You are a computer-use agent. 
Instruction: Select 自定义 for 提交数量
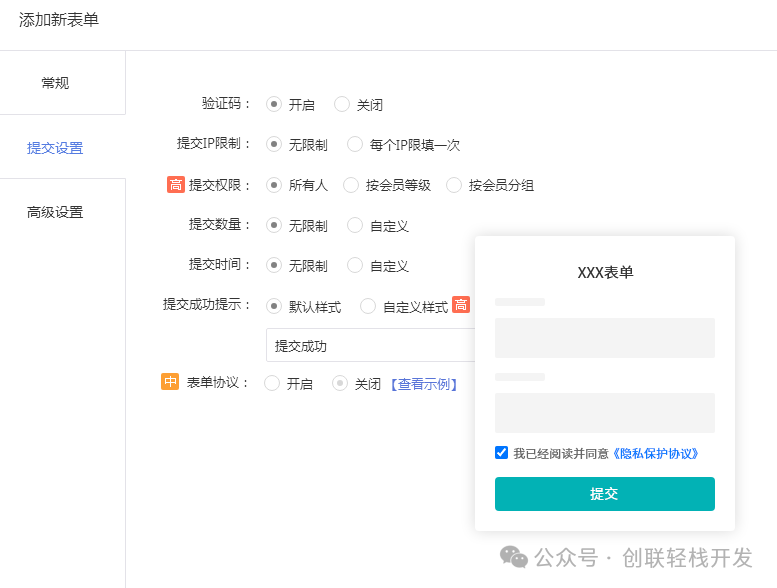pos(355,225)
